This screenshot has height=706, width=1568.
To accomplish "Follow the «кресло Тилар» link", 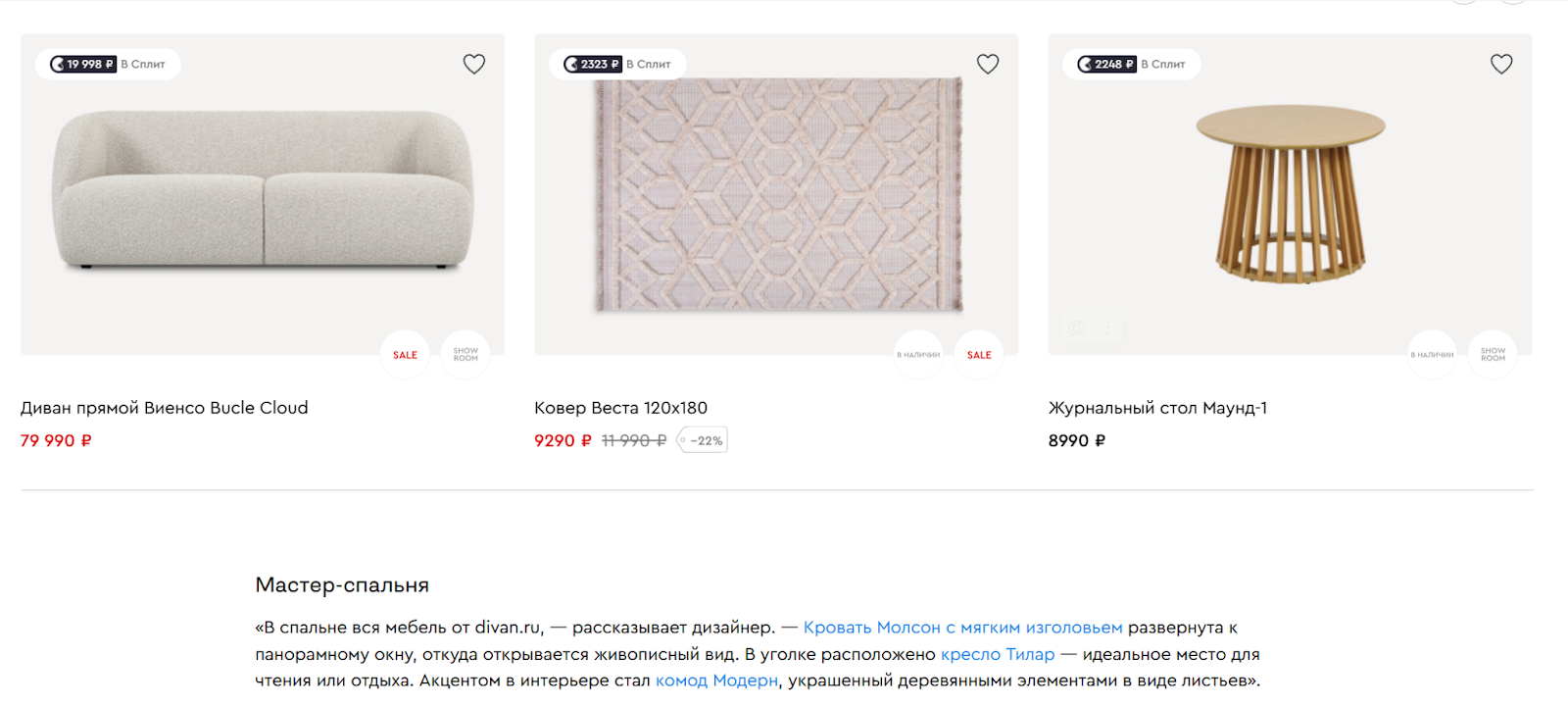I will [x=998, y=654].
